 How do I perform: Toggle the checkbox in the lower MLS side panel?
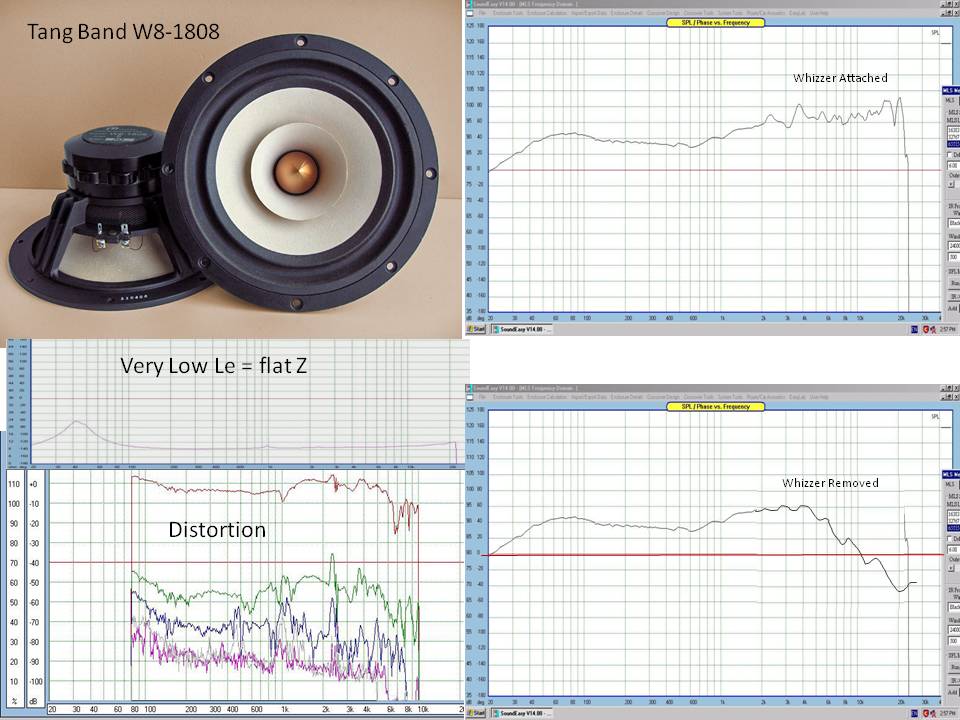coord(950,539)
